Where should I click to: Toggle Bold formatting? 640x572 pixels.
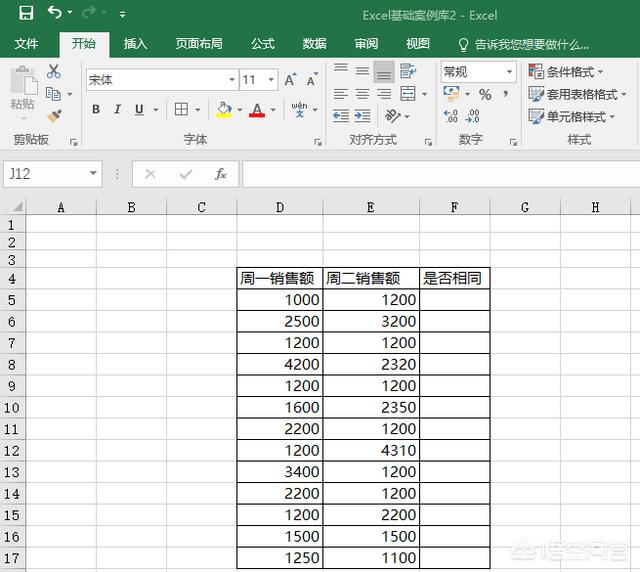pos(96,109)
